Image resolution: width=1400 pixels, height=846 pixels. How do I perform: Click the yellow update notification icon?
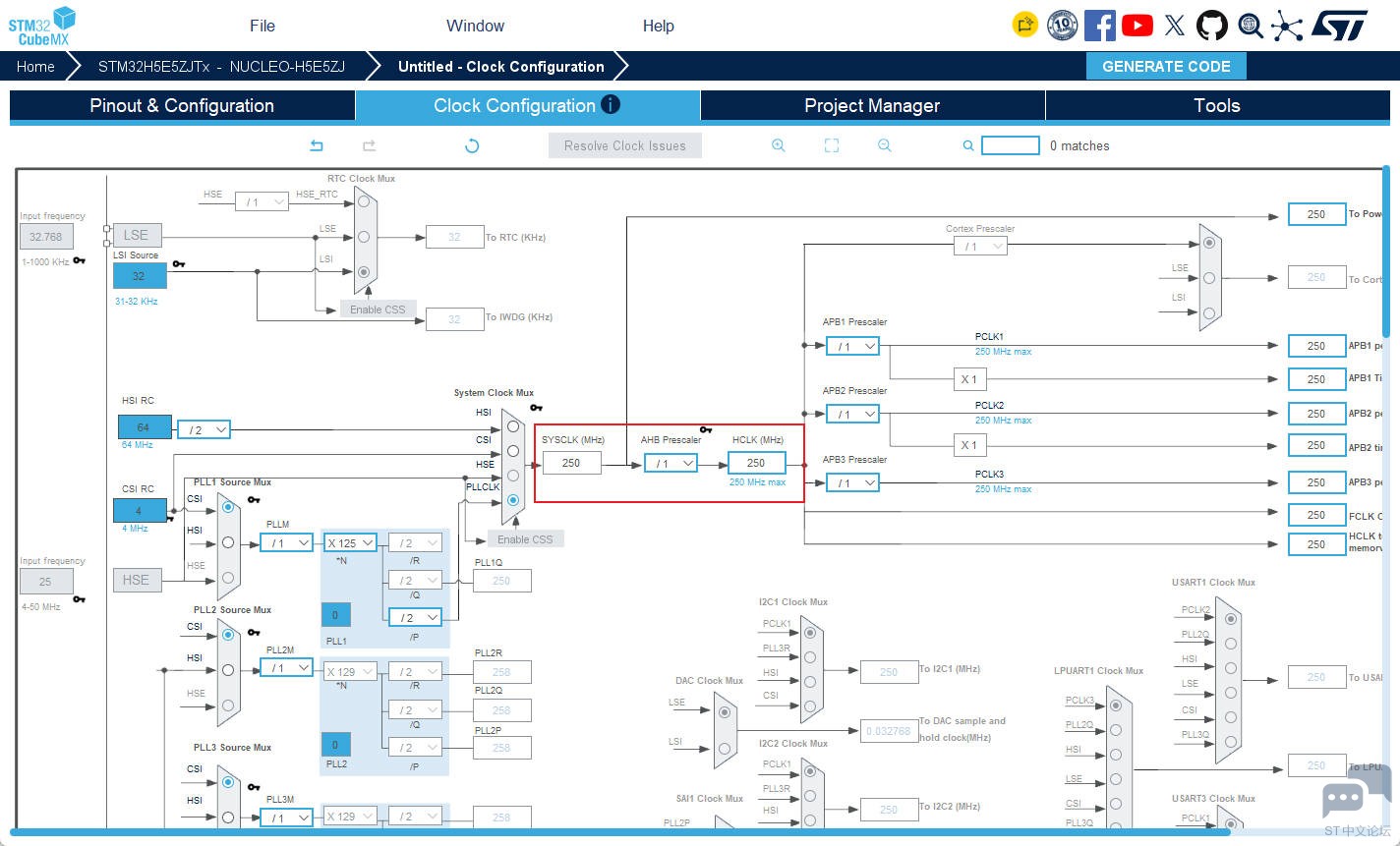point(1025,25)
